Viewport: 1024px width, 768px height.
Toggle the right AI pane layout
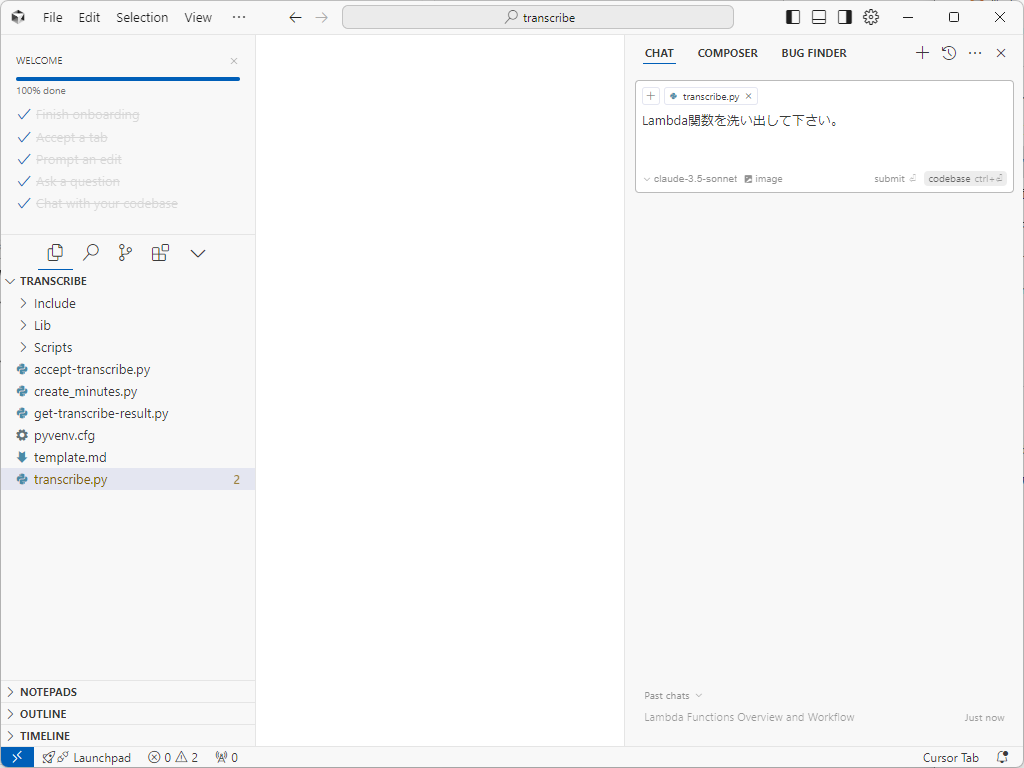coord(845,17)
